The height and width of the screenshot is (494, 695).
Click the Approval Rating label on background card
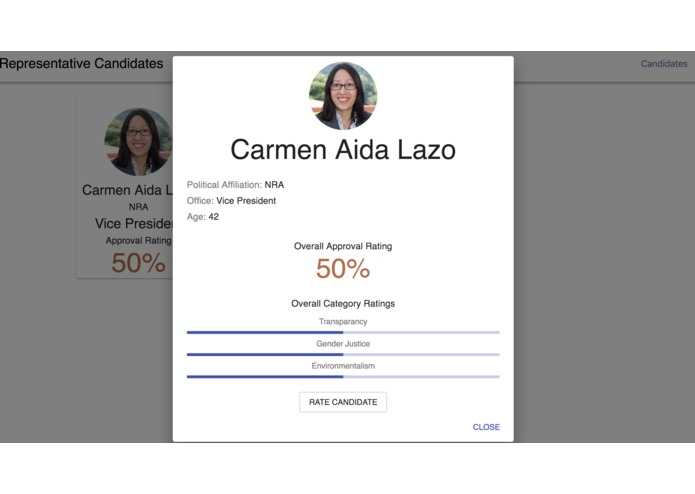click(138, 241)
